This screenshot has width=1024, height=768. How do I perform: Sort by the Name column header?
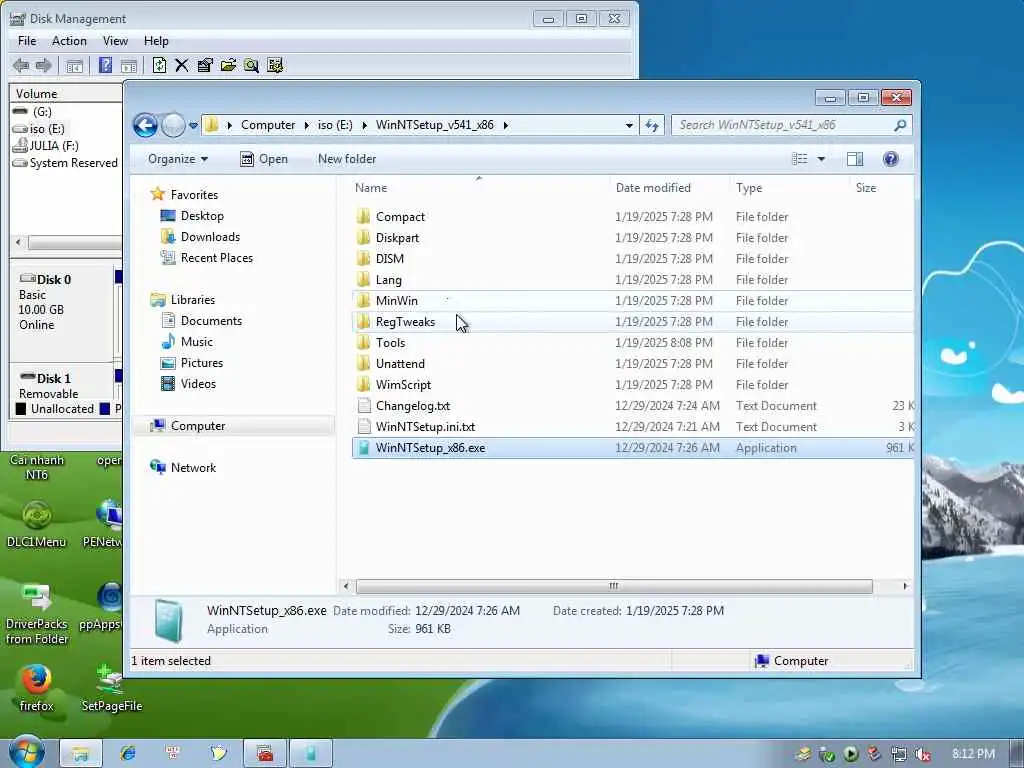tap(479, 188)
